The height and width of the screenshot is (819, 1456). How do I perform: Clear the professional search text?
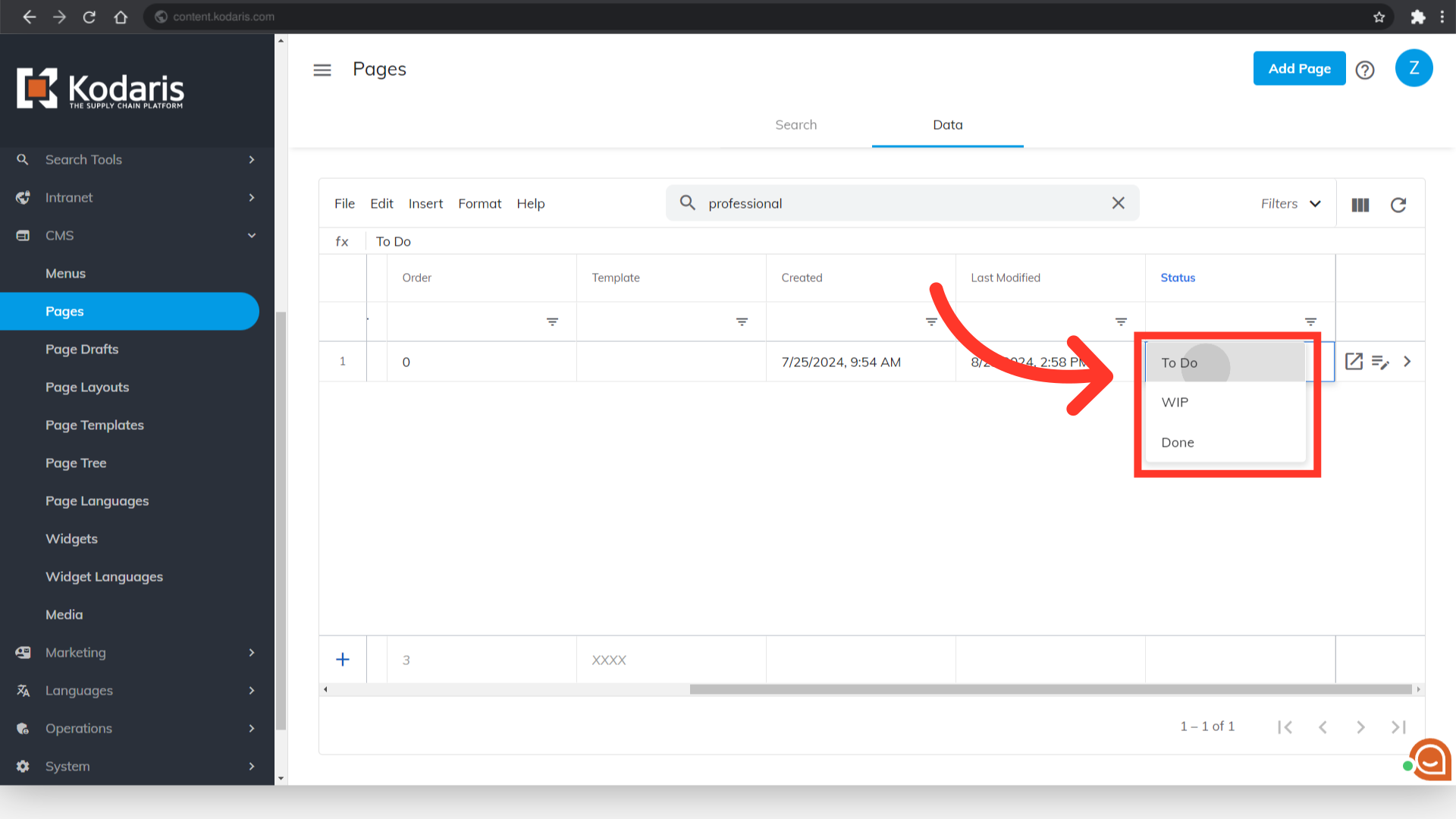[1118, 203]
